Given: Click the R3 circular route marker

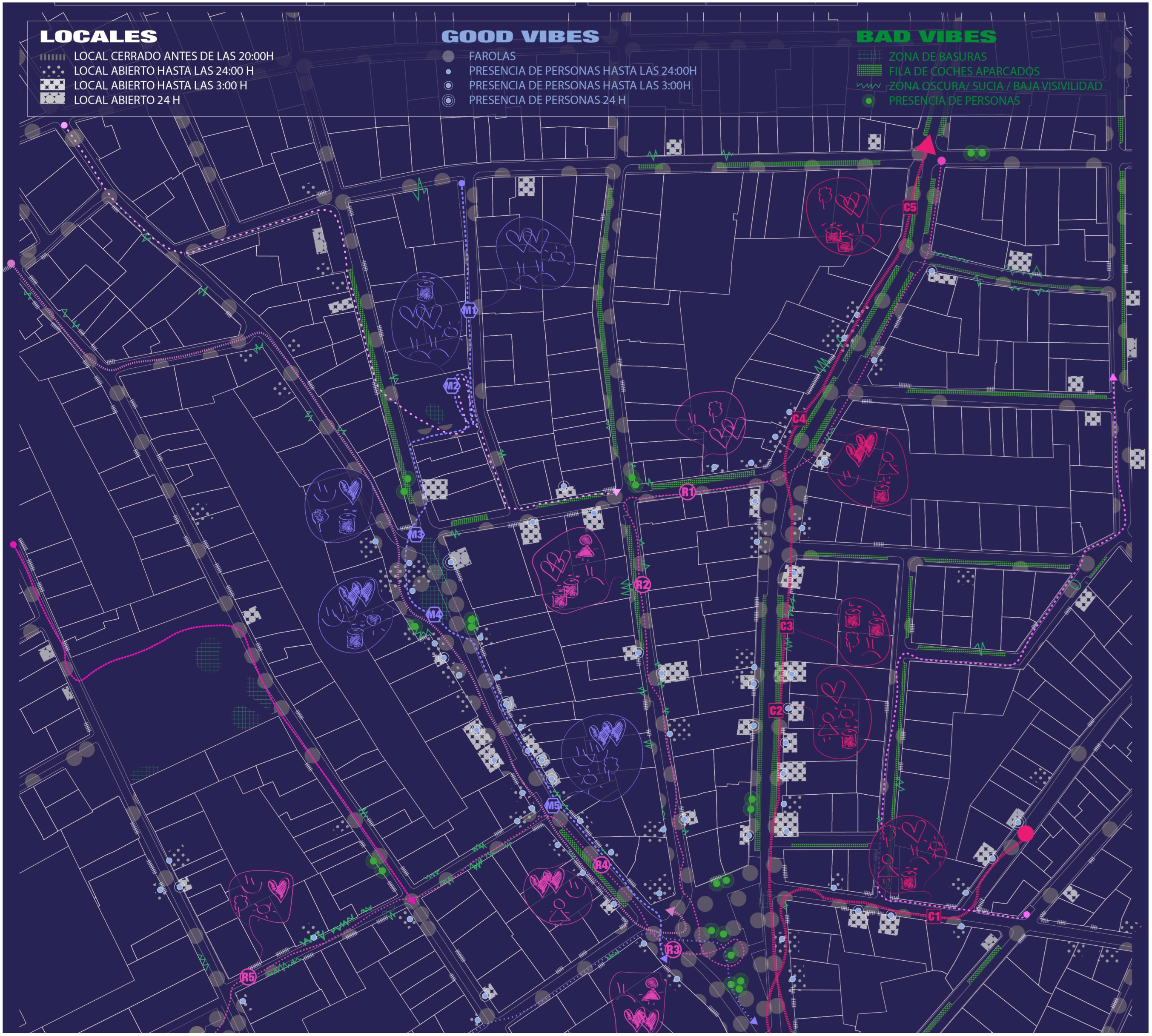Looking at the screenshot, I should [673, 950].
